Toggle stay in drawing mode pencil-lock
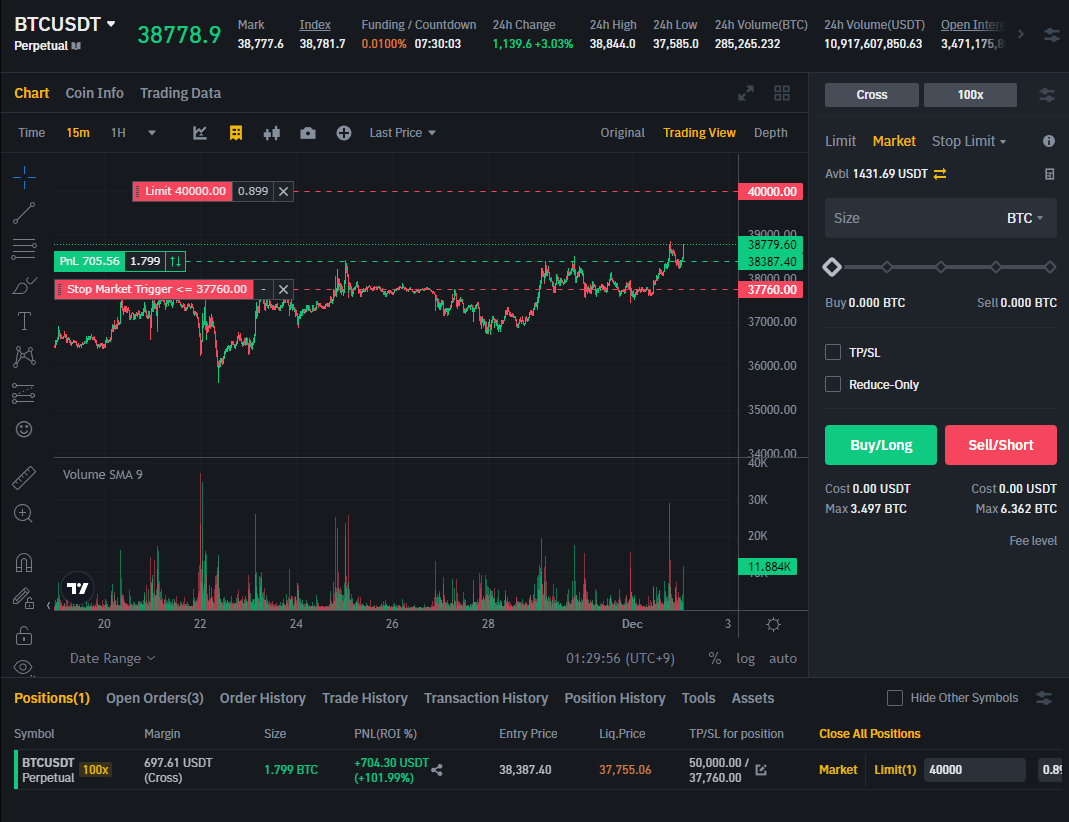The width and height of the screenshot is (1069, 822). [24, 598]
